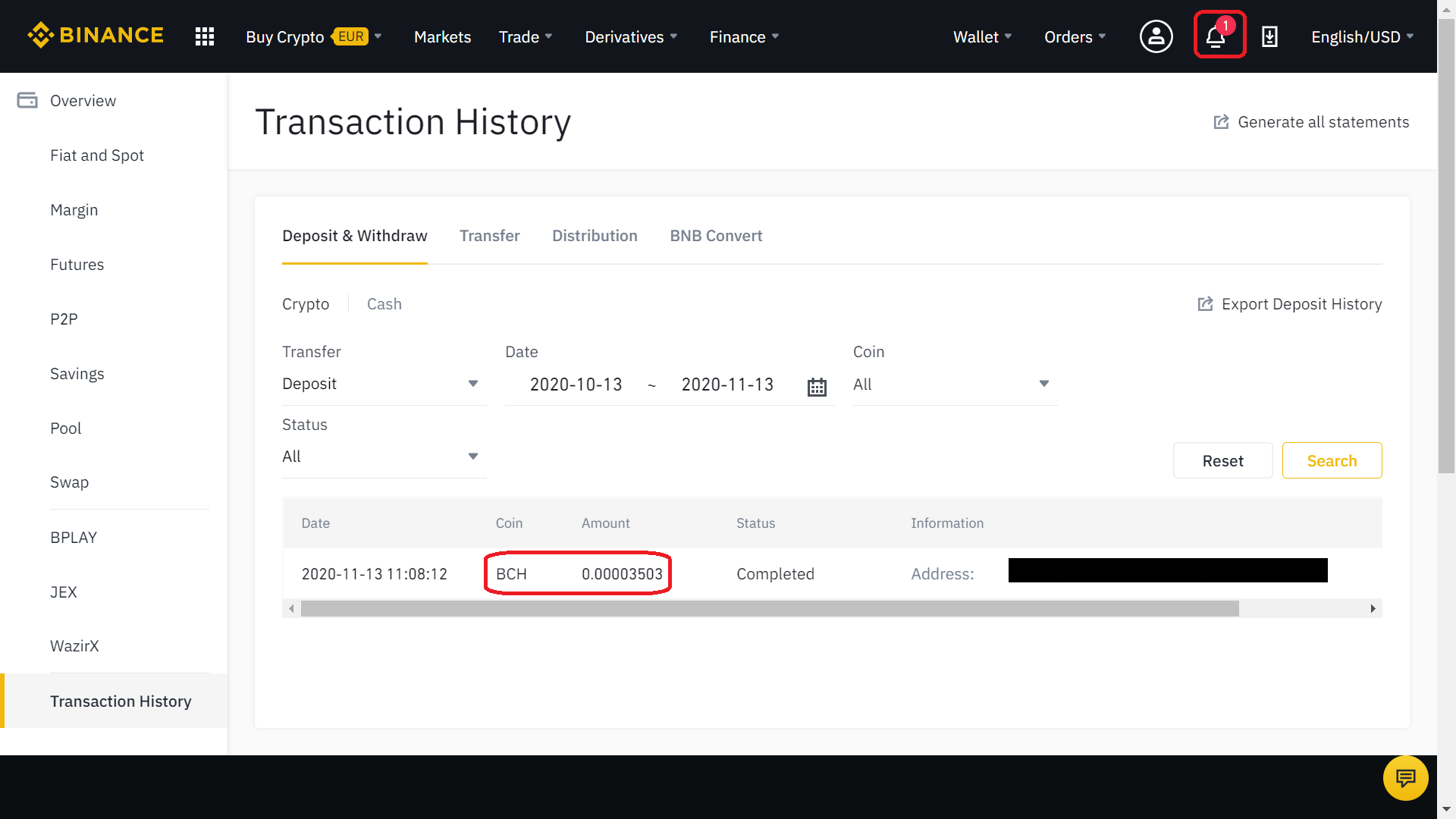Click the Export Deposit History icon

click(1205, 304)
